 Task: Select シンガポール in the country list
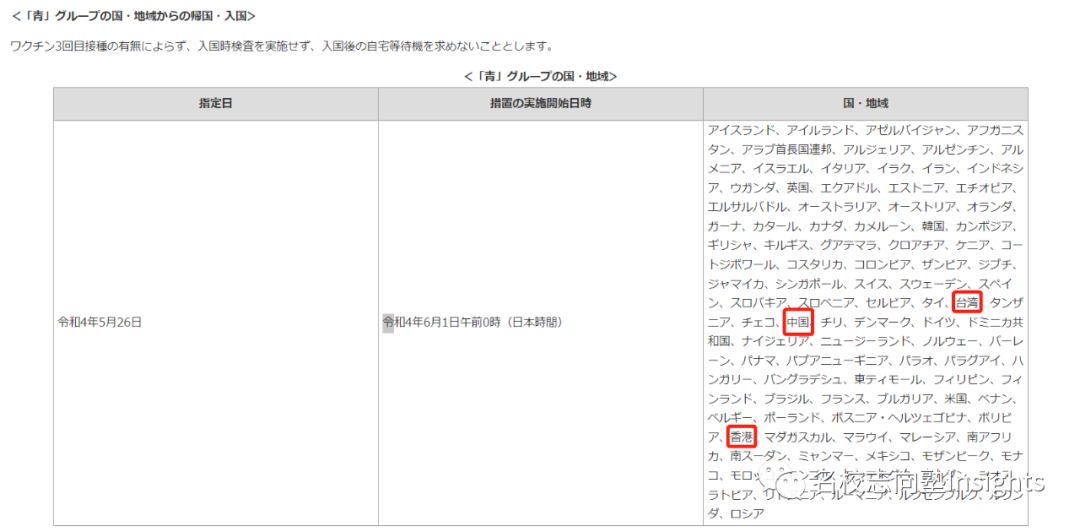coord(809,284)
